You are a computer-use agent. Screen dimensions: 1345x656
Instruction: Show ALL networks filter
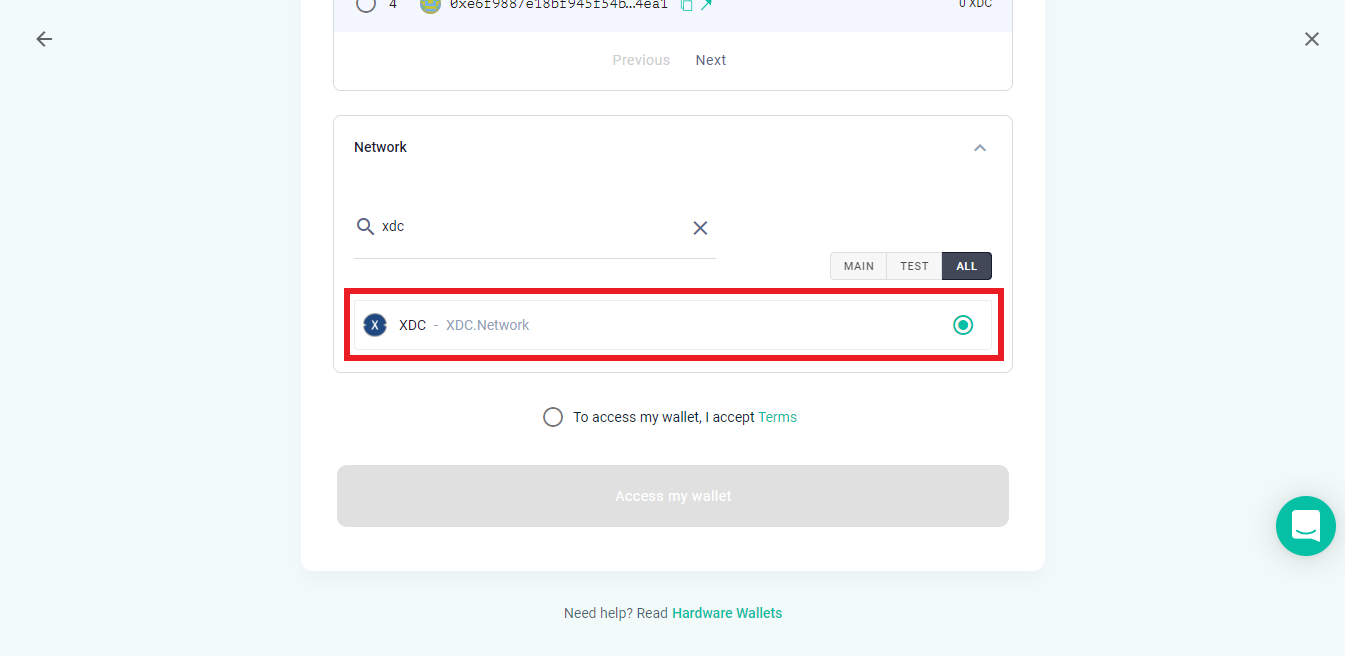pyautogui.click(x=966, y=266)
